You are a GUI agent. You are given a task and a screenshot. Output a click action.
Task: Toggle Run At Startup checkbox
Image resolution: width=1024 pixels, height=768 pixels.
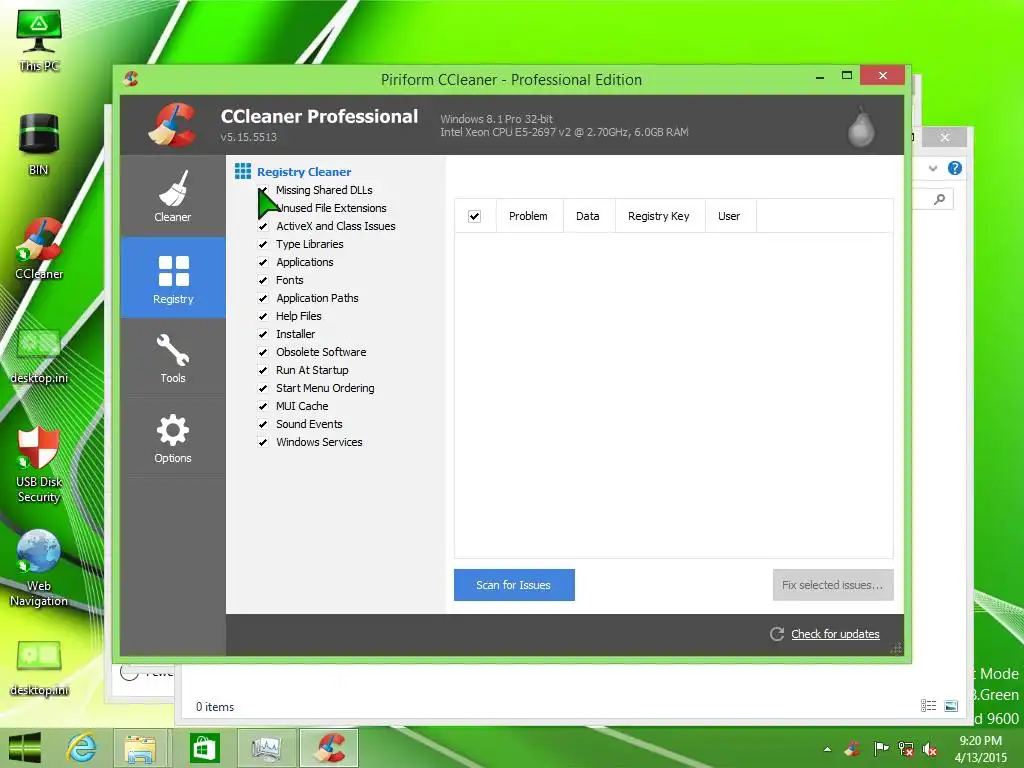(x=263, y=370)
